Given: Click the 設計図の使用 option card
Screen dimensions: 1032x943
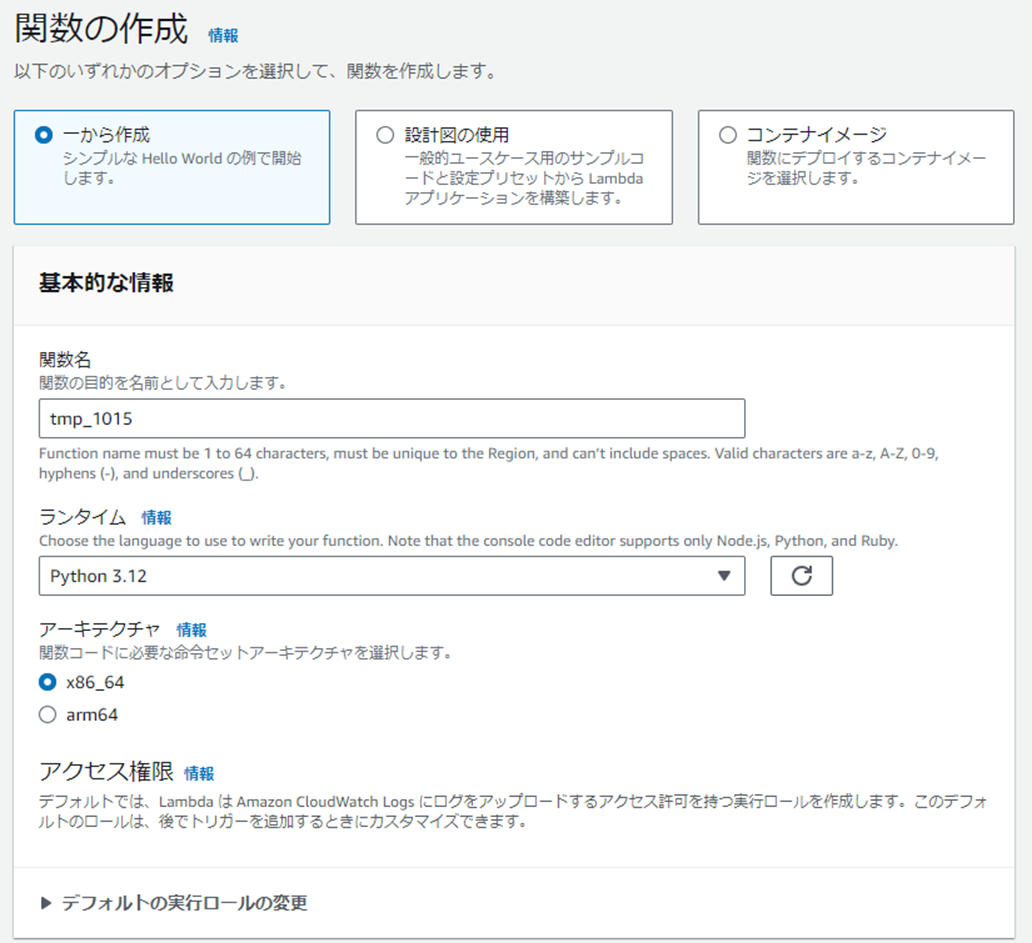Looking at the screenshot, I should coord(513,167).
